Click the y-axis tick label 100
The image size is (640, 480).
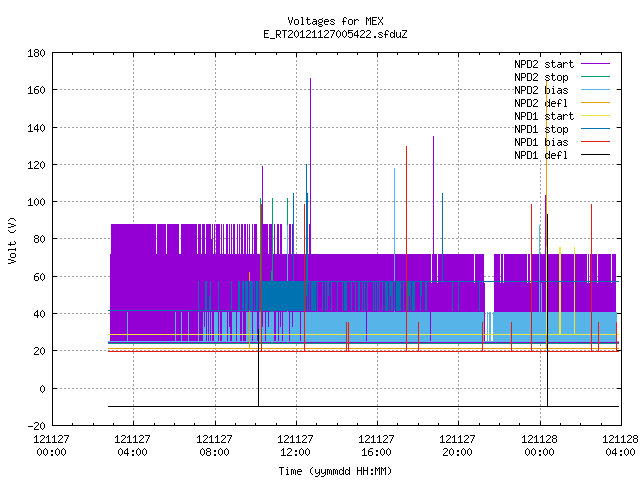(x=36, y=202)
